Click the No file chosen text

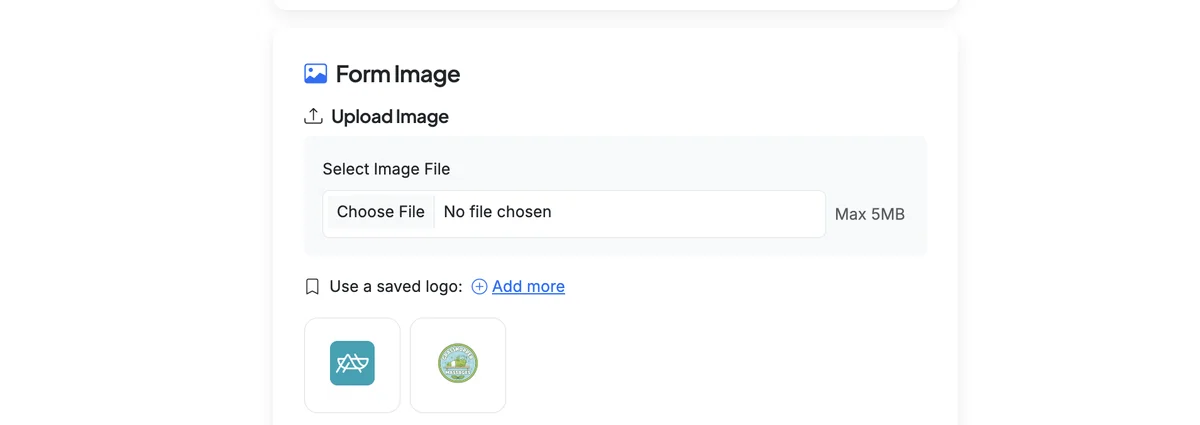coord(497,212)
